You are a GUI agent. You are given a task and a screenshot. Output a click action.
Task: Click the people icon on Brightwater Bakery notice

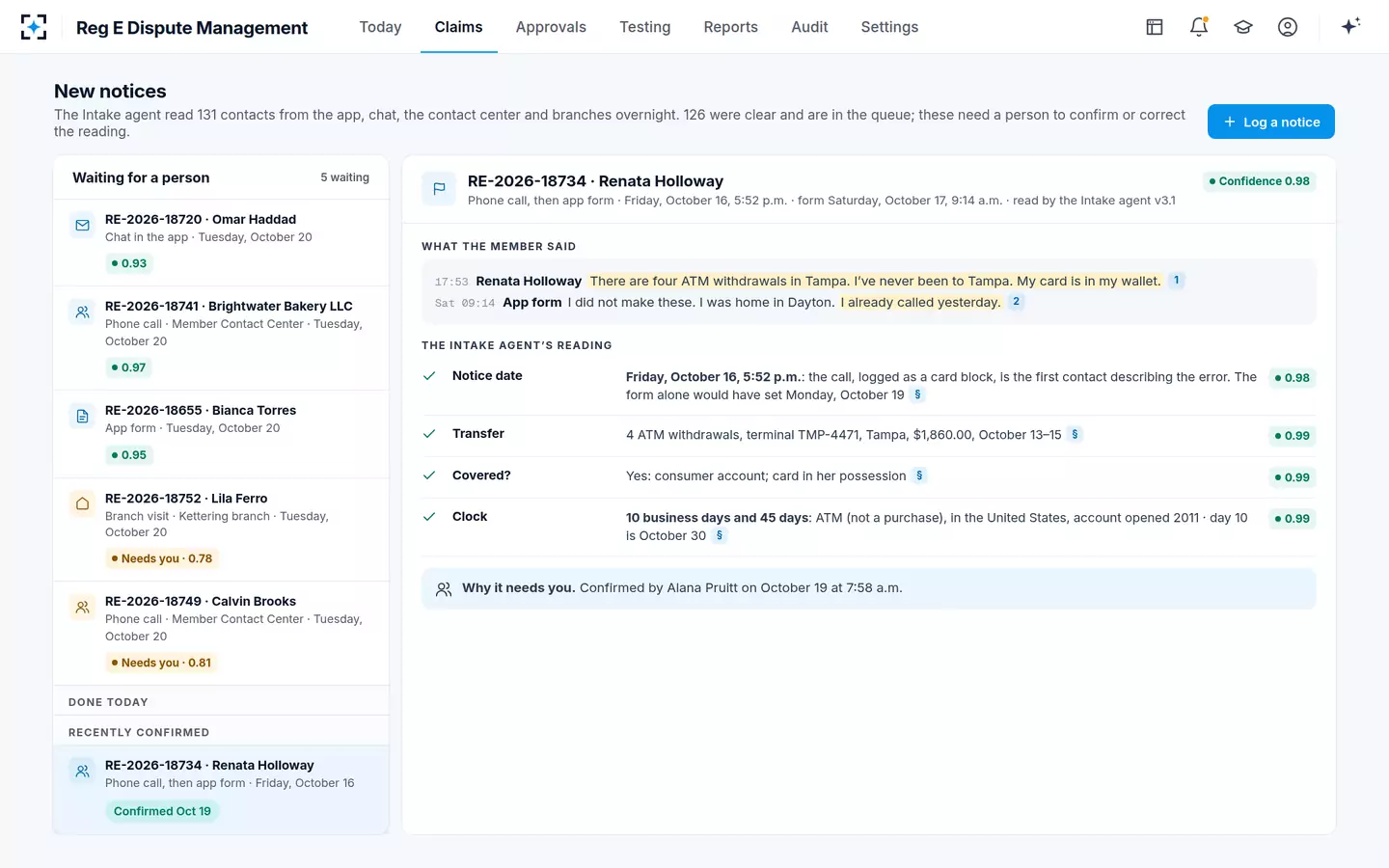click(83, 312)
